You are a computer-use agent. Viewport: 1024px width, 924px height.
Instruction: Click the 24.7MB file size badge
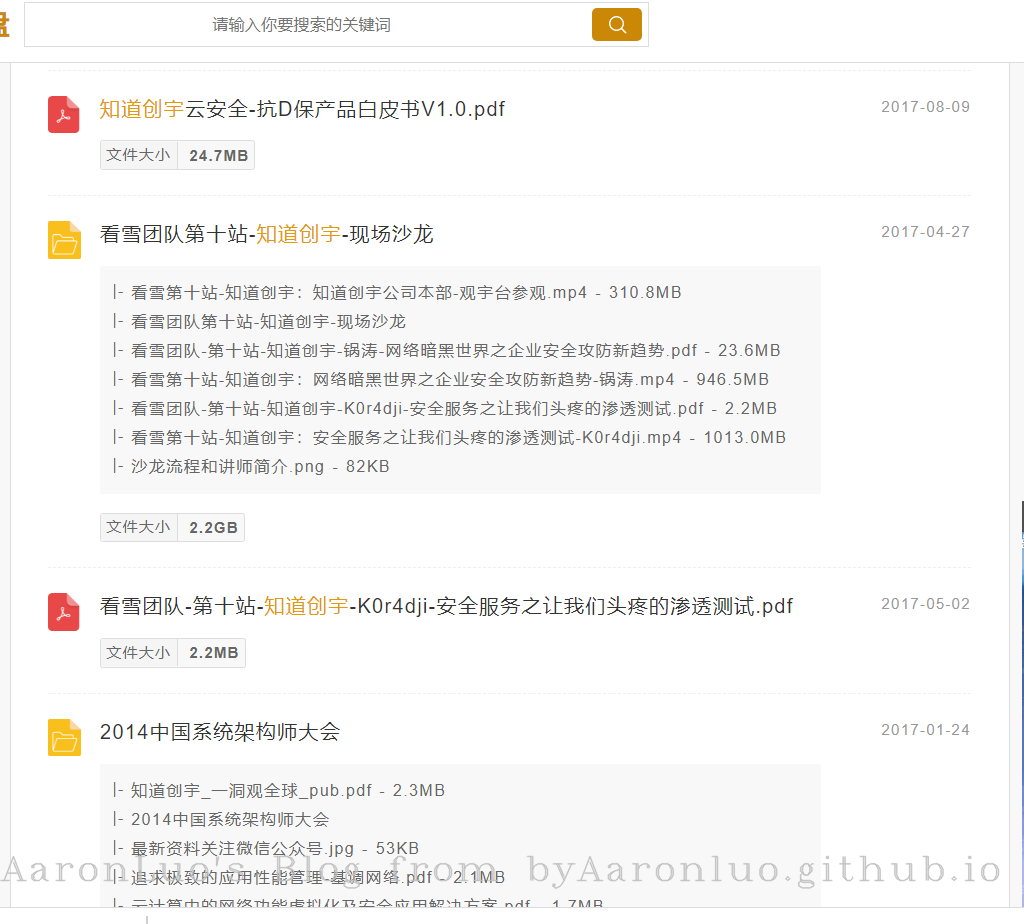pyautogui.click(x=218, y=155)
